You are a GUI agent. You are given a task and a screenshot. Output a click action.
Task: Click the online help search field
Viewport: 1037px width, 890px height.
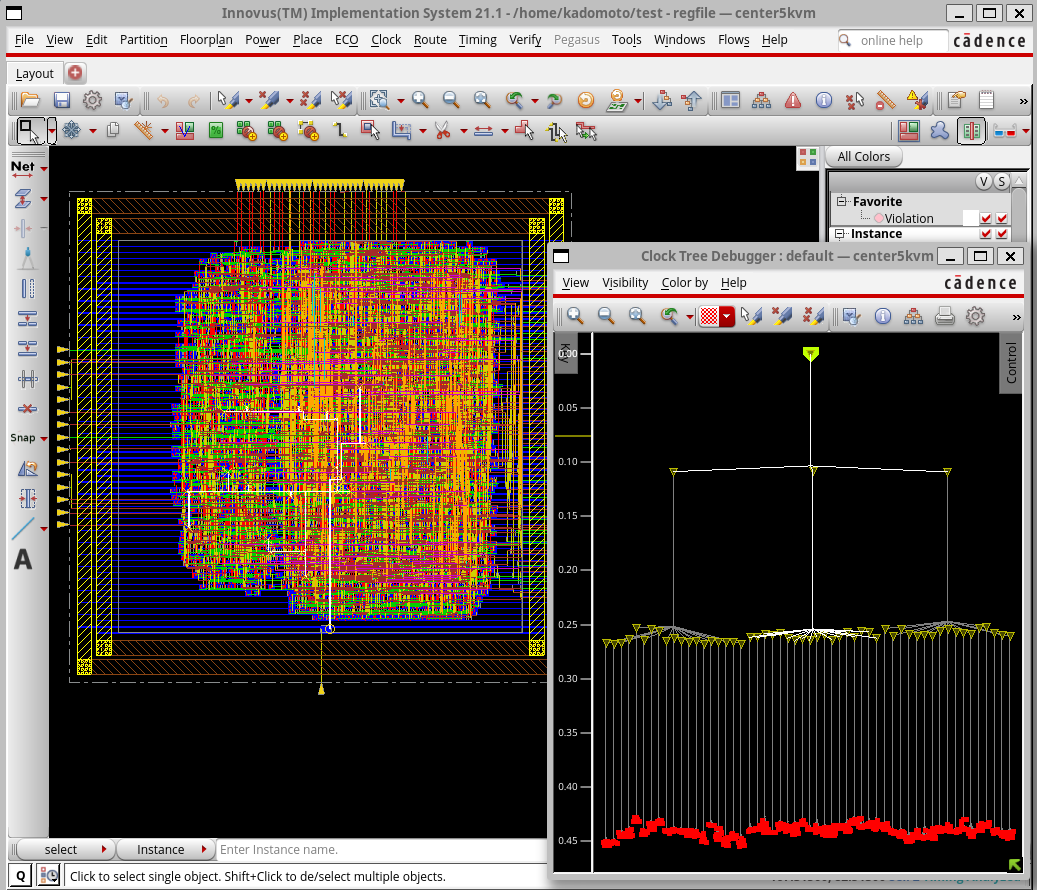[893, 40]
